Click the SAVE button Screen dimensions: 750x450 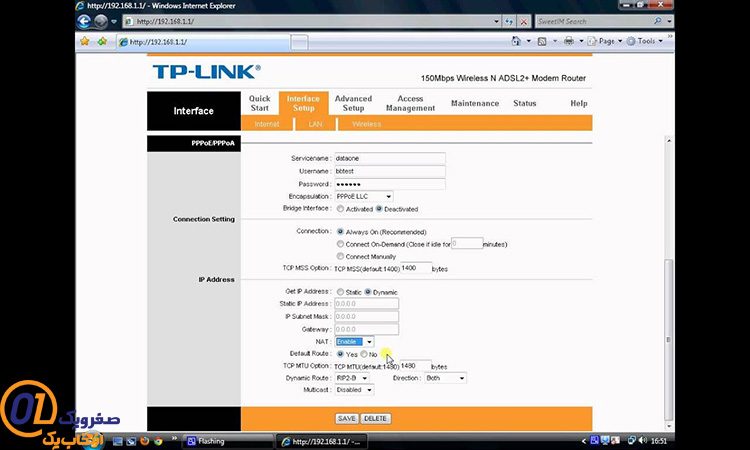pyautogui.click(x=346, y=418)
